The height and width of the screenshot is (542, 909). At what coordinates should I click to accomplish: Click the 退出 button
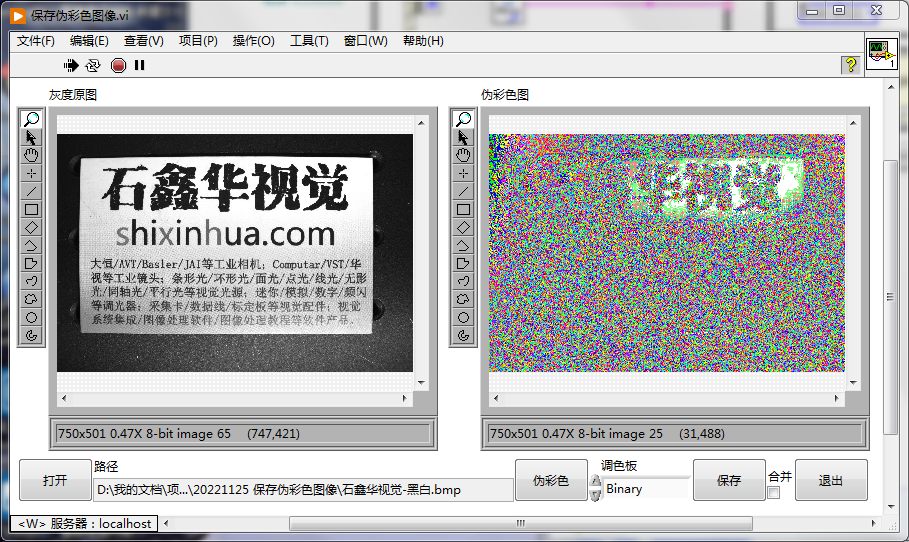point(831,480)
